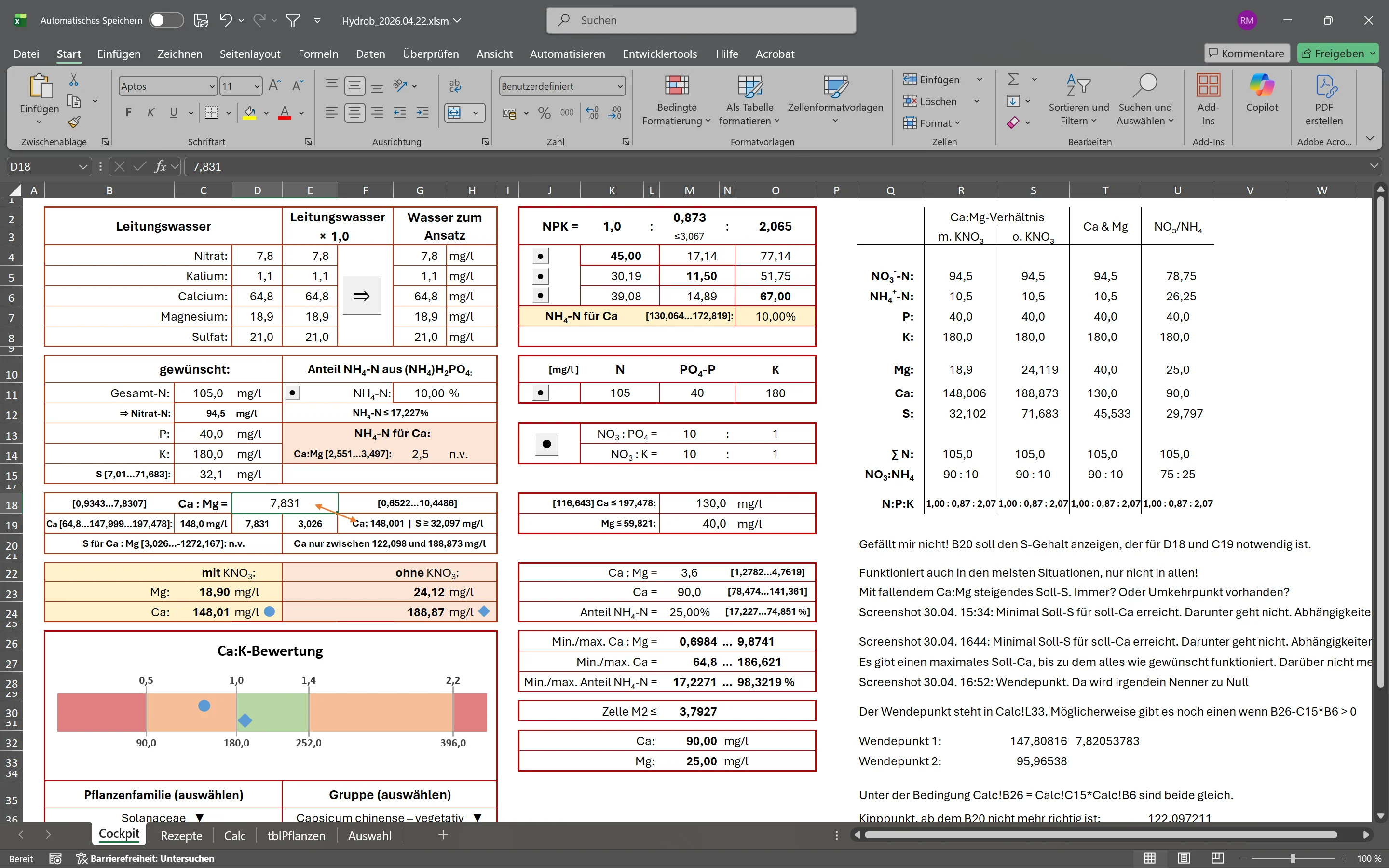Undo the last action
1389x868 pixels.
tap(226, 21)
